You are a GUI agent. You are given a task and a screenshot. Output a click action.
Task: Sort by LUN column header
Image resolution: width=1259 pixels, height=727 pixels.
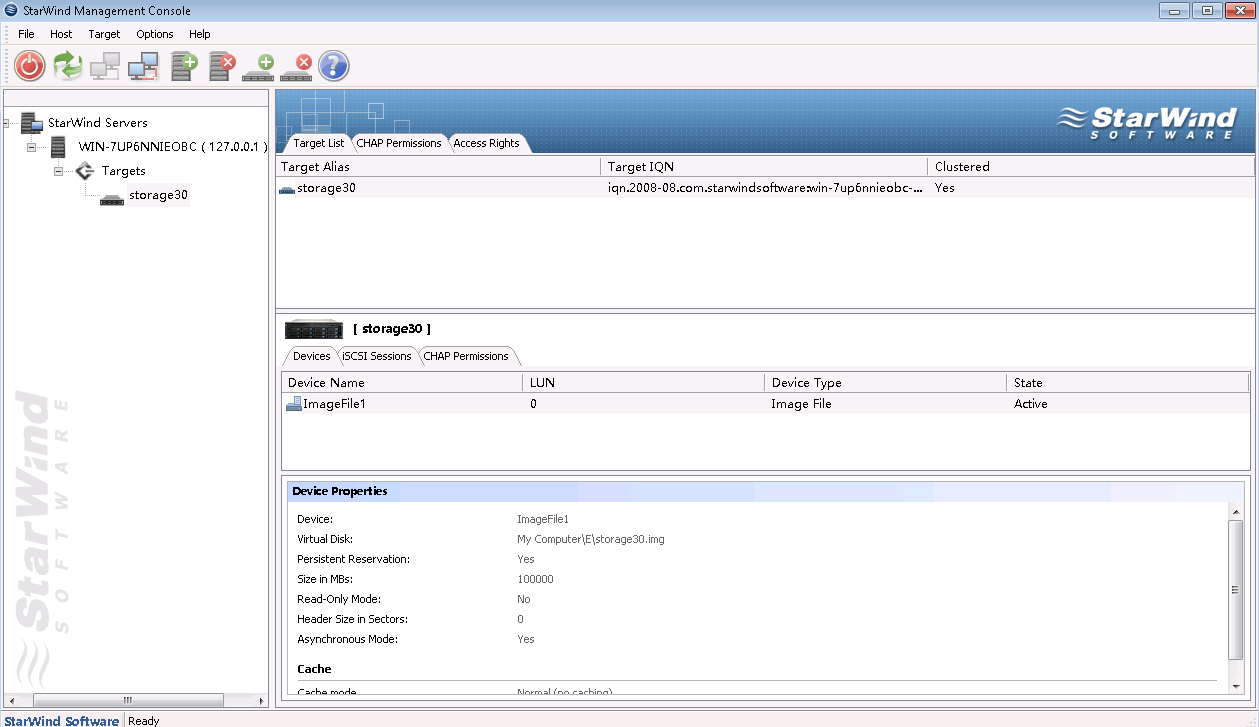click(x=644, y=383)
